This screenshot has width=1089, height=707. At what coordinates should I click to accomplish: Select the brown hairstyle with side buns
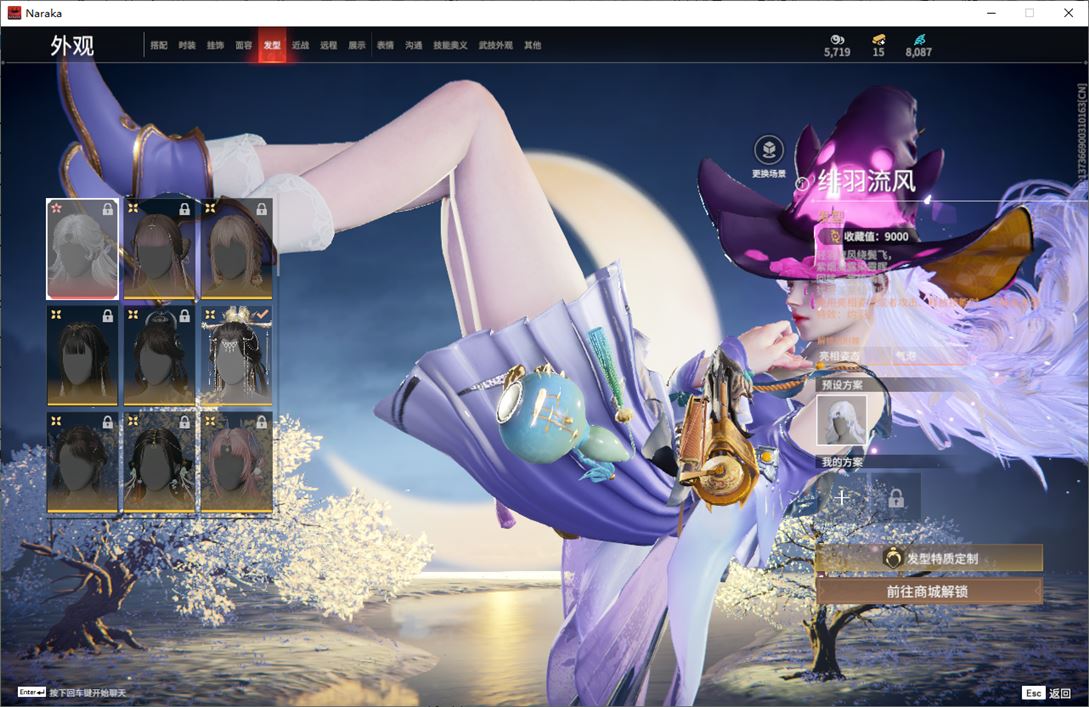point(159,249)
